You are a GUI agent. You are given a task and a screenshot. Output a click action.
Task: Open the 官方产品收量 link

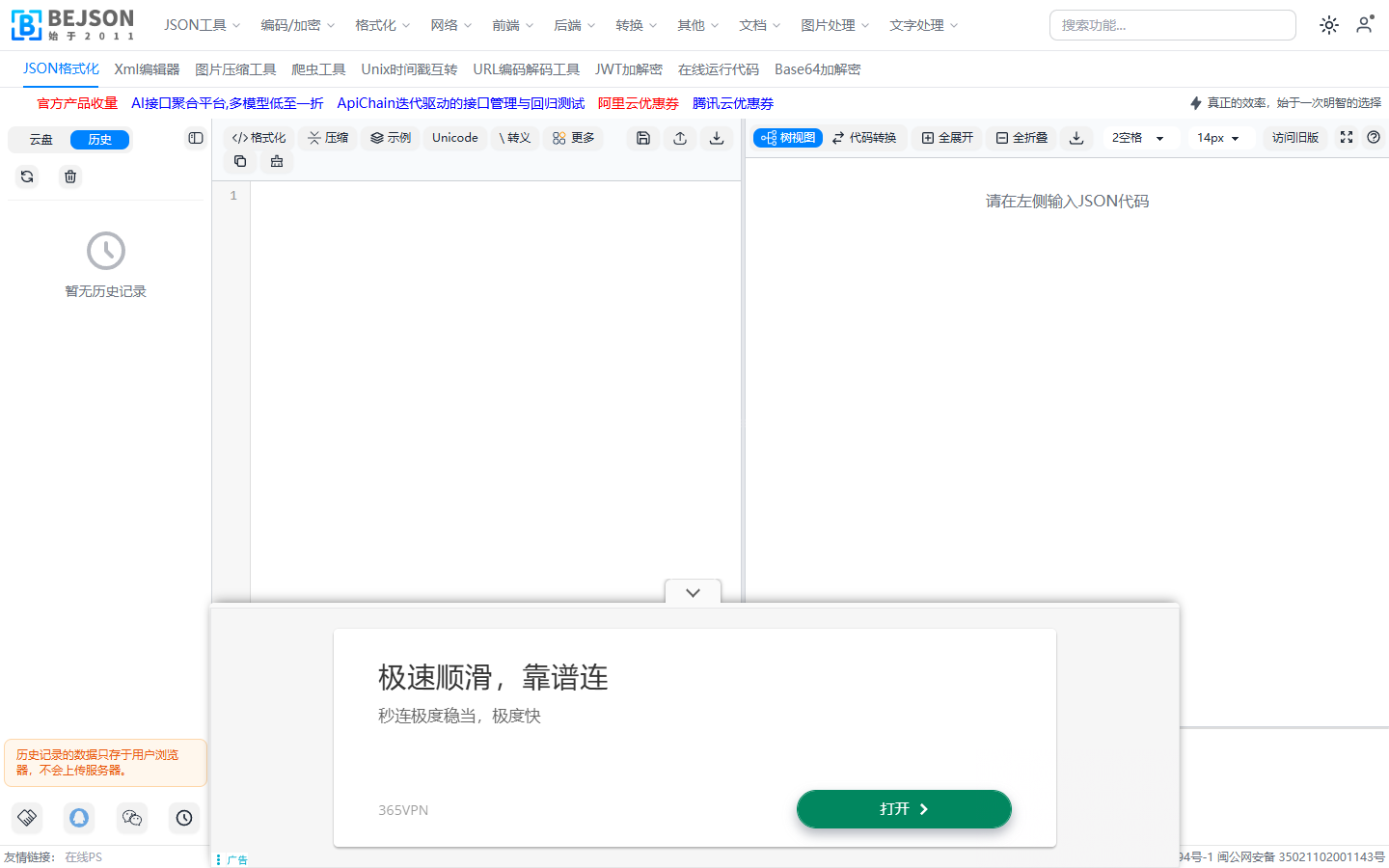point(77,103)
